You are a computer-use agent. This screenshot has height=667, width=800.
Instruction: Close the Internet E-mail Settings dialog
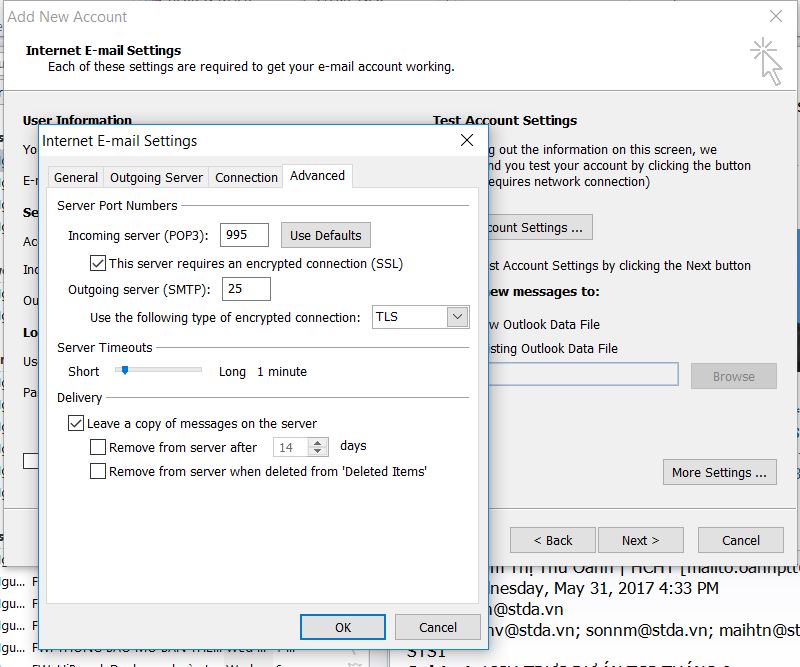coord(467,140)
